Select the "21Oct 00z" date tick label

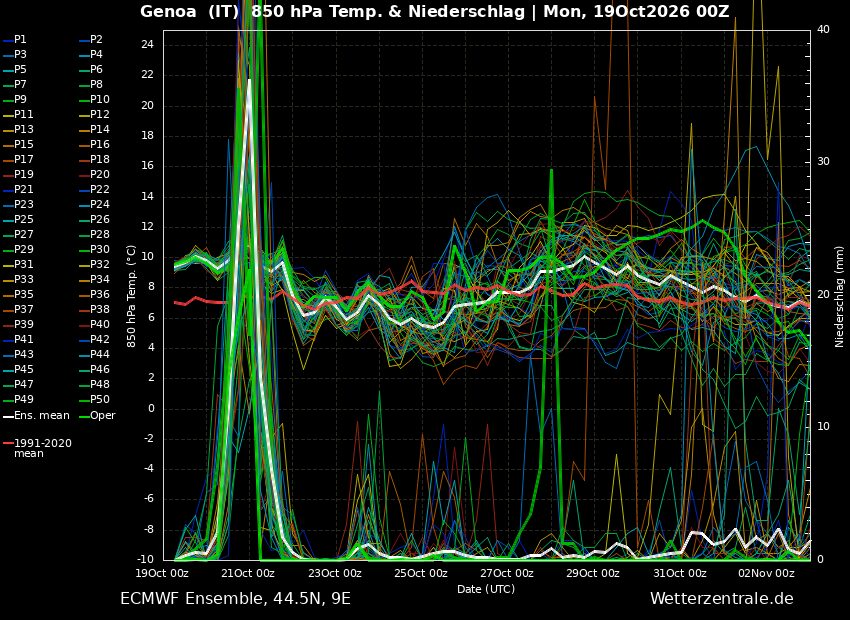click(x=248, y=573)
